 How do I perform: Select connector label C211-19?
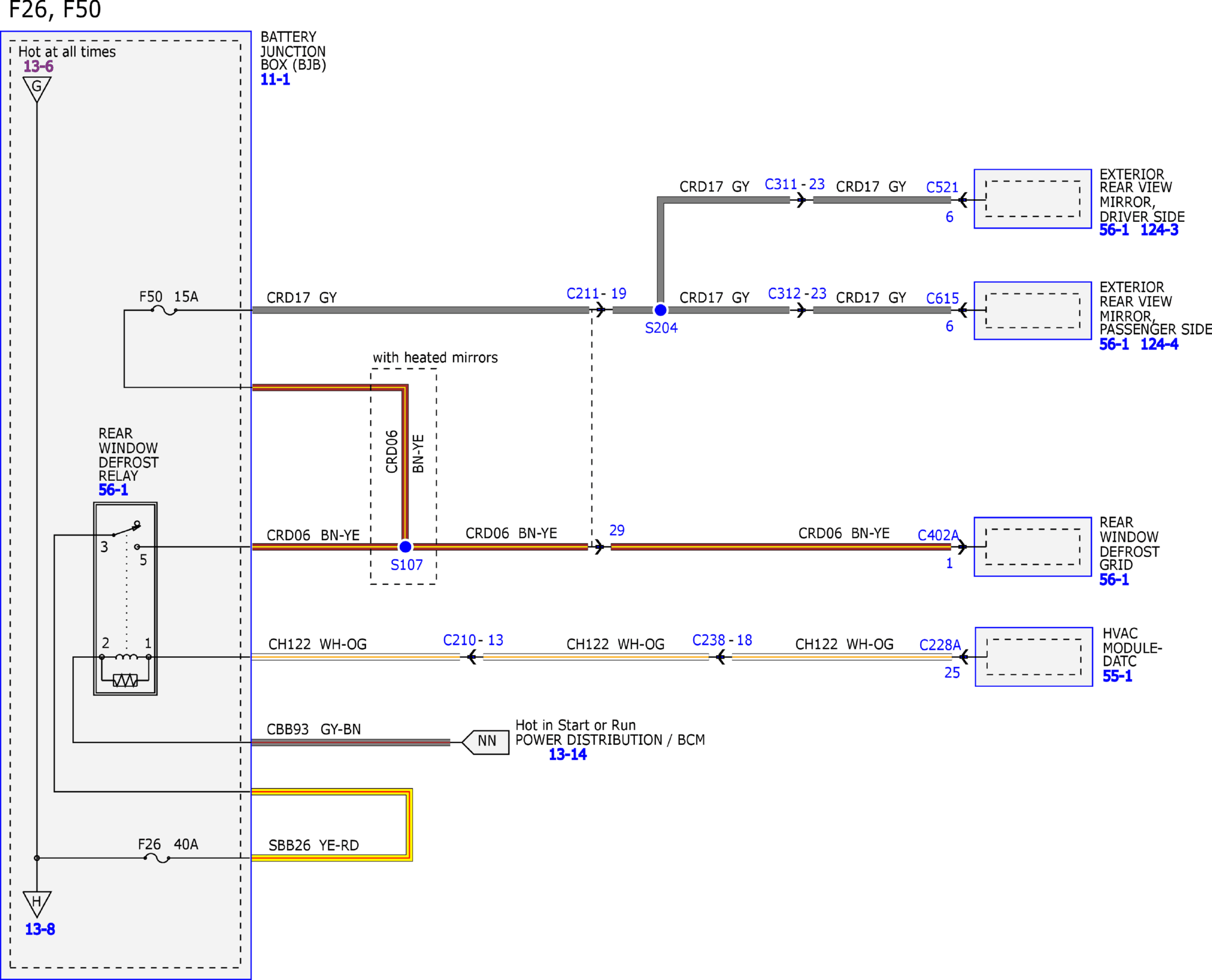(x=596, y=294)
